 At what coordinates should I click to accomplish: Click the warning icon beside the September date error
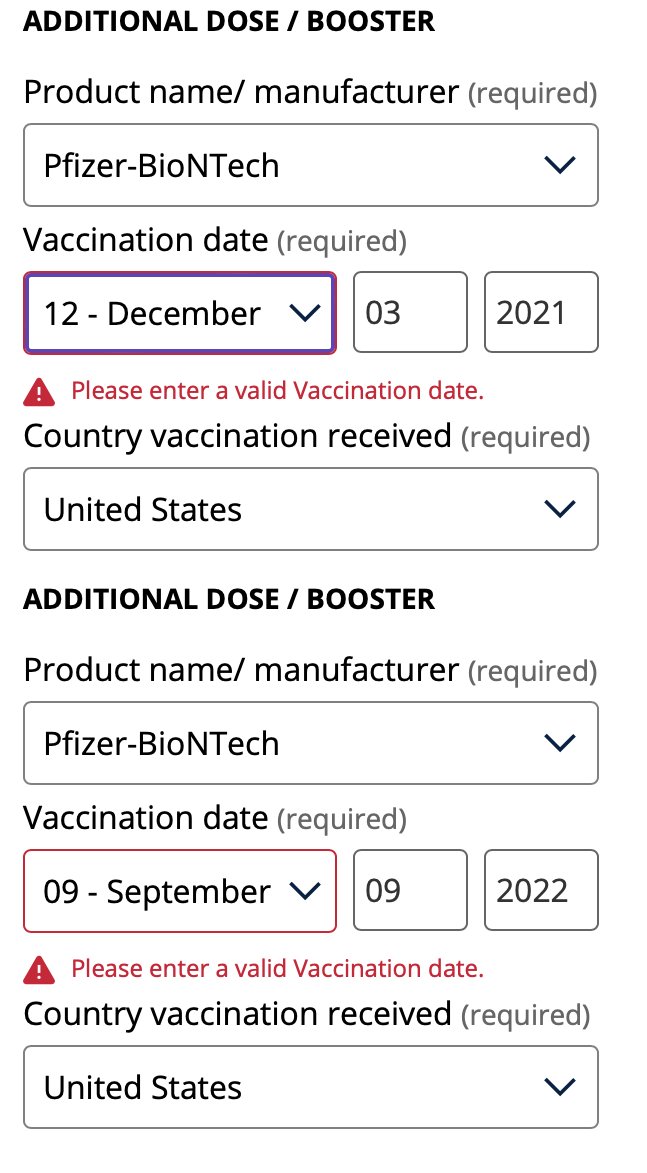tap(39, 969)
